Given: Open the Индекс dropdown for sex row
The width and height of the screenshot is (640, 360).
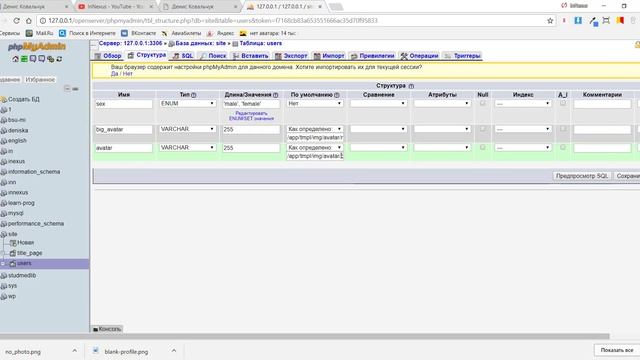Looking at the screenshot, I should tap(523, 104).
